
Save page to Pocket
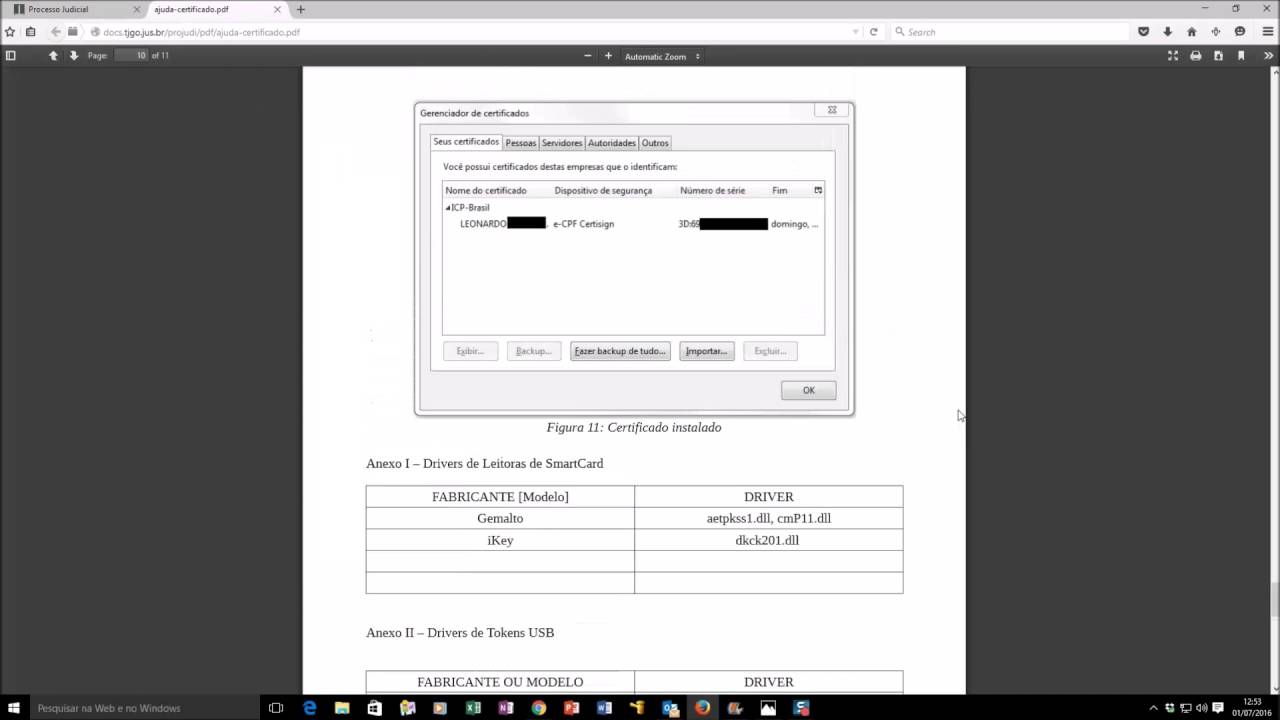tap(1144, 32)
